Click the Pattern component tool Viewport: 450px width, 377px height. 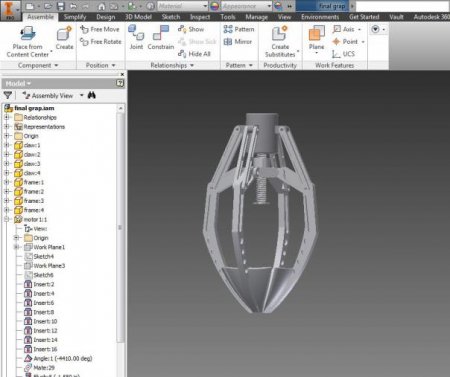pyautogui.click(x=239, y=29)
